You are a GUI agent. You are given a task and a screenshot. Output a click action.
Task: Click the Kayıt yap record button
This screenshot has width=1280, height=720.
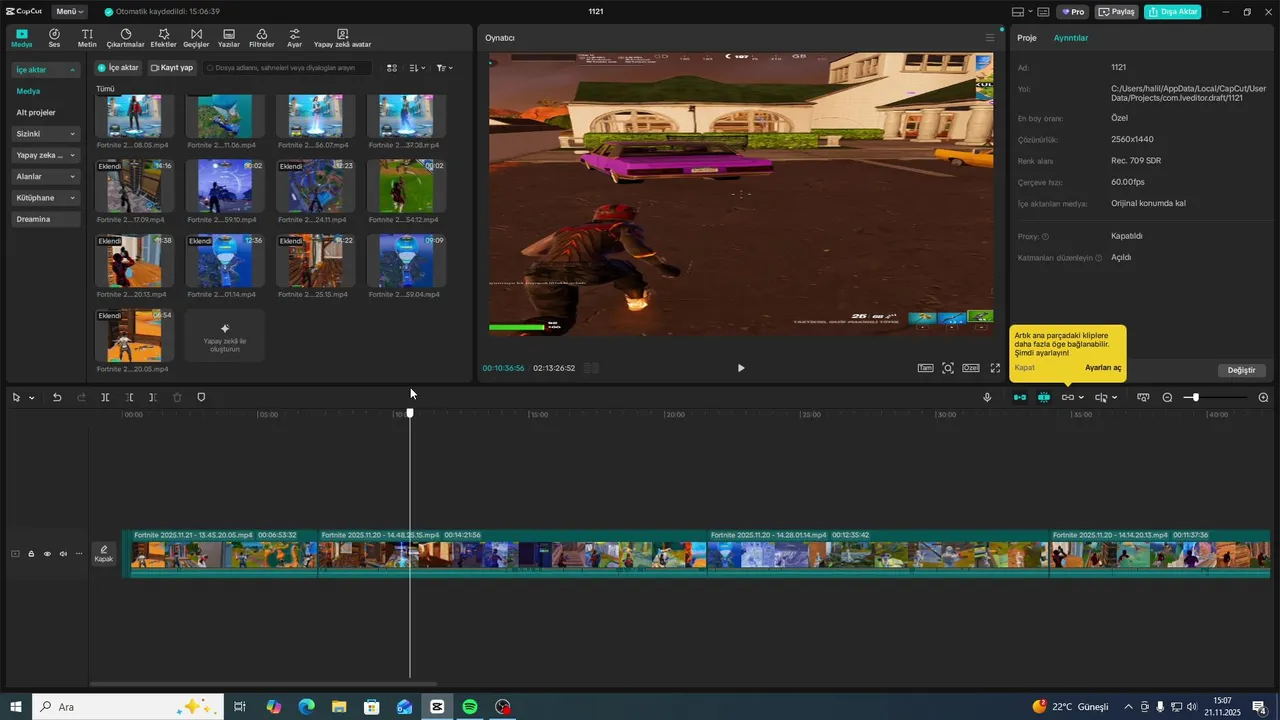coord(172,68)
